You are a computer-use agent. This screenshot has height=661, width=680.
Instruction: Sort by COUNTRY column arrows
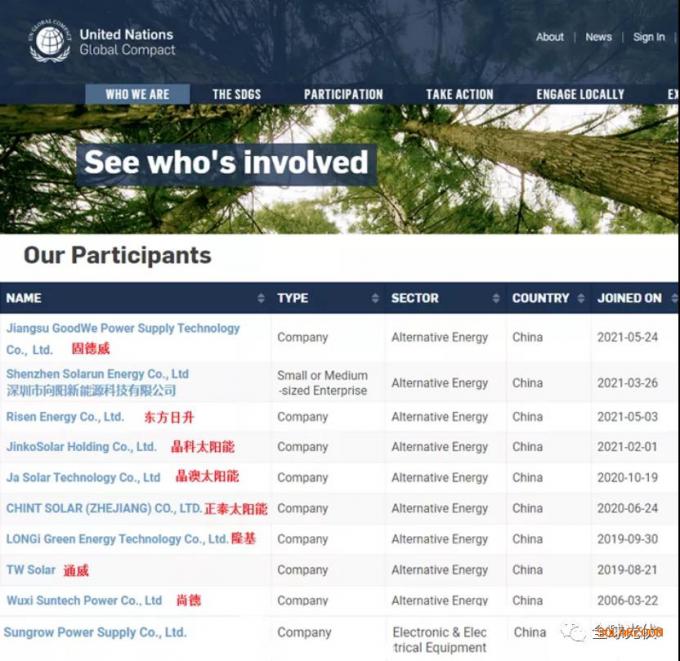581,298
